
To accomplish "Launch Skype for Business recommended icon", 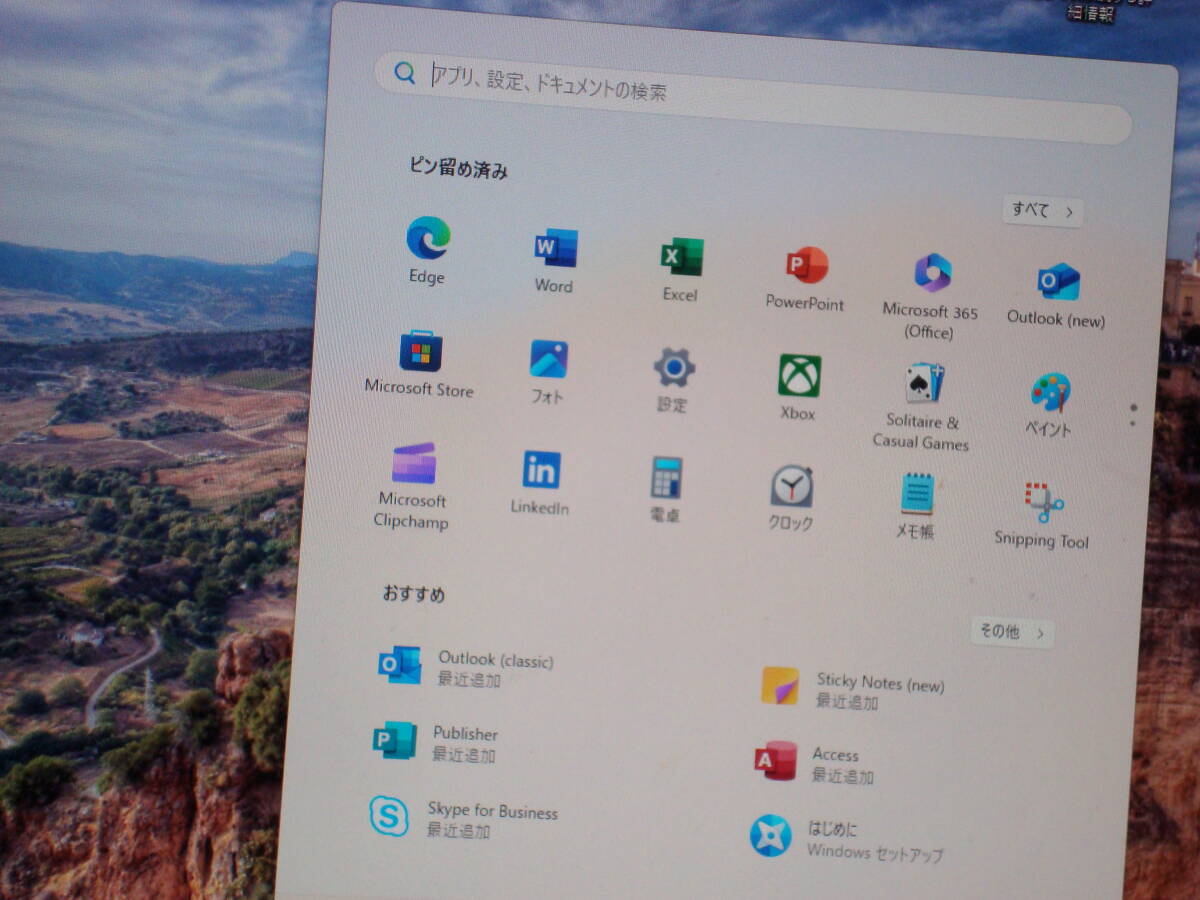I will [388, 817].
